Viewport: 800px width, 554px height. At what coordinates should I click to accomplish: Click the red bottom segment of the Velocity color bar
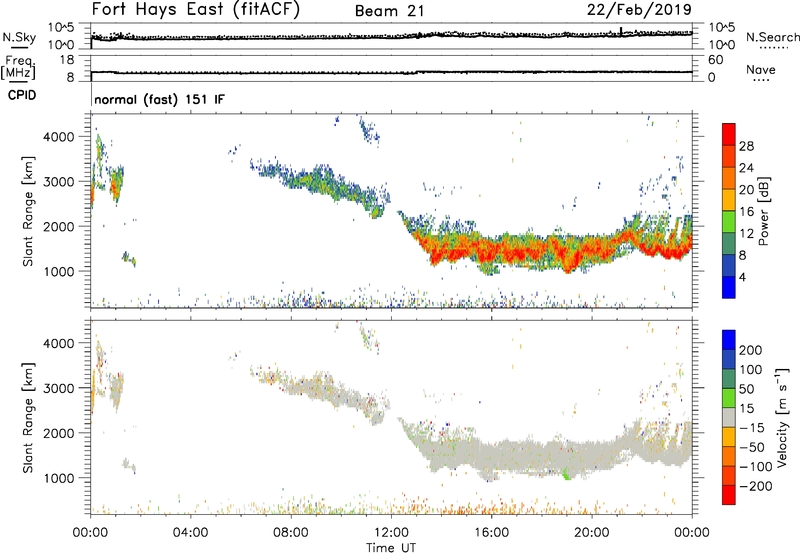click(729, 495)
